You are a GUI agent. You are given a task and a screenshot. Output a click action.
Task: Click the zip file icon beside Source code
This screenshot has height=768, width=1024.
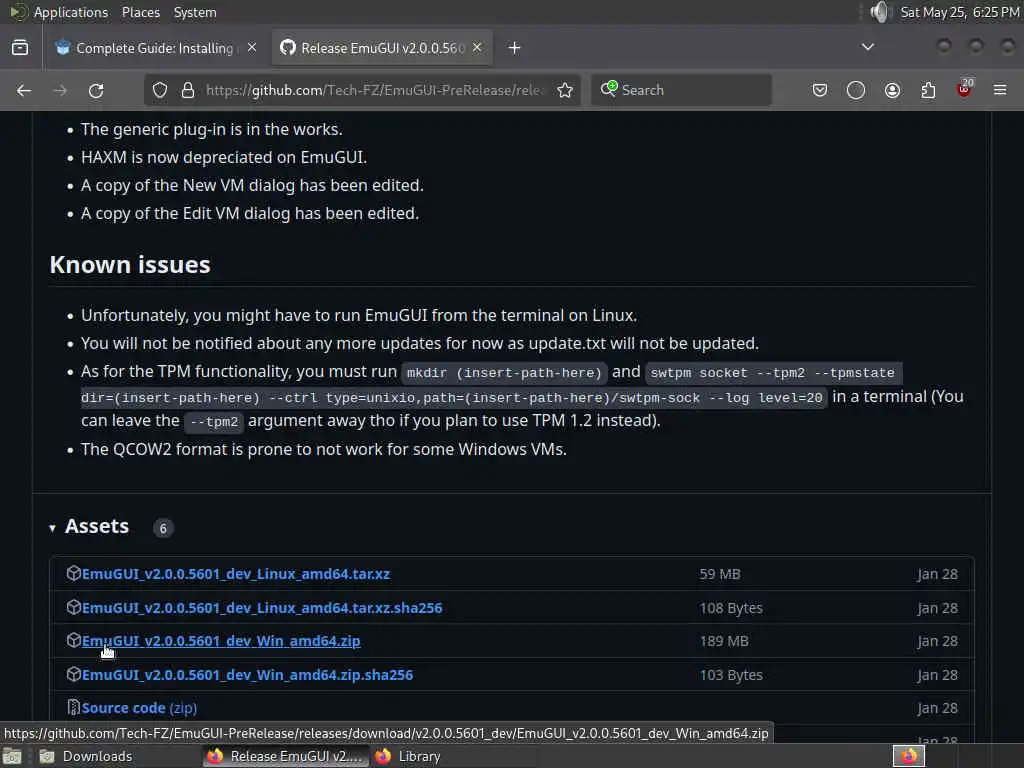click(73, 707)
